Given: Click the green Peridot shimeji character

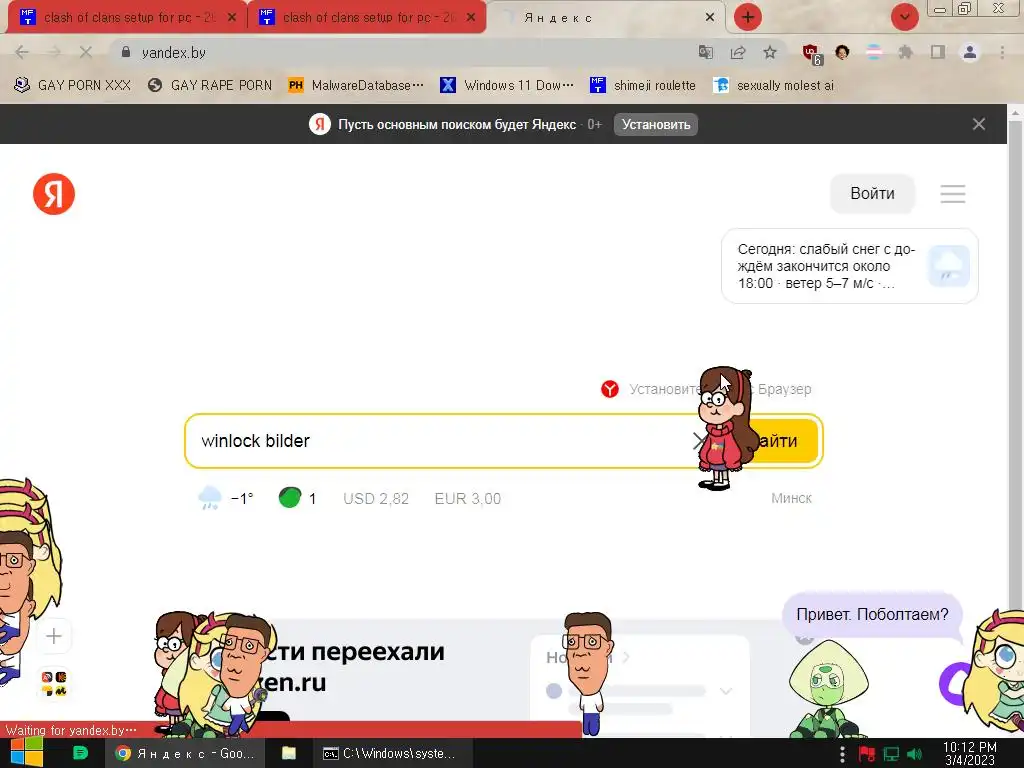Looking at the screenshot, I should pyautogui.click(x=828, y=689).
